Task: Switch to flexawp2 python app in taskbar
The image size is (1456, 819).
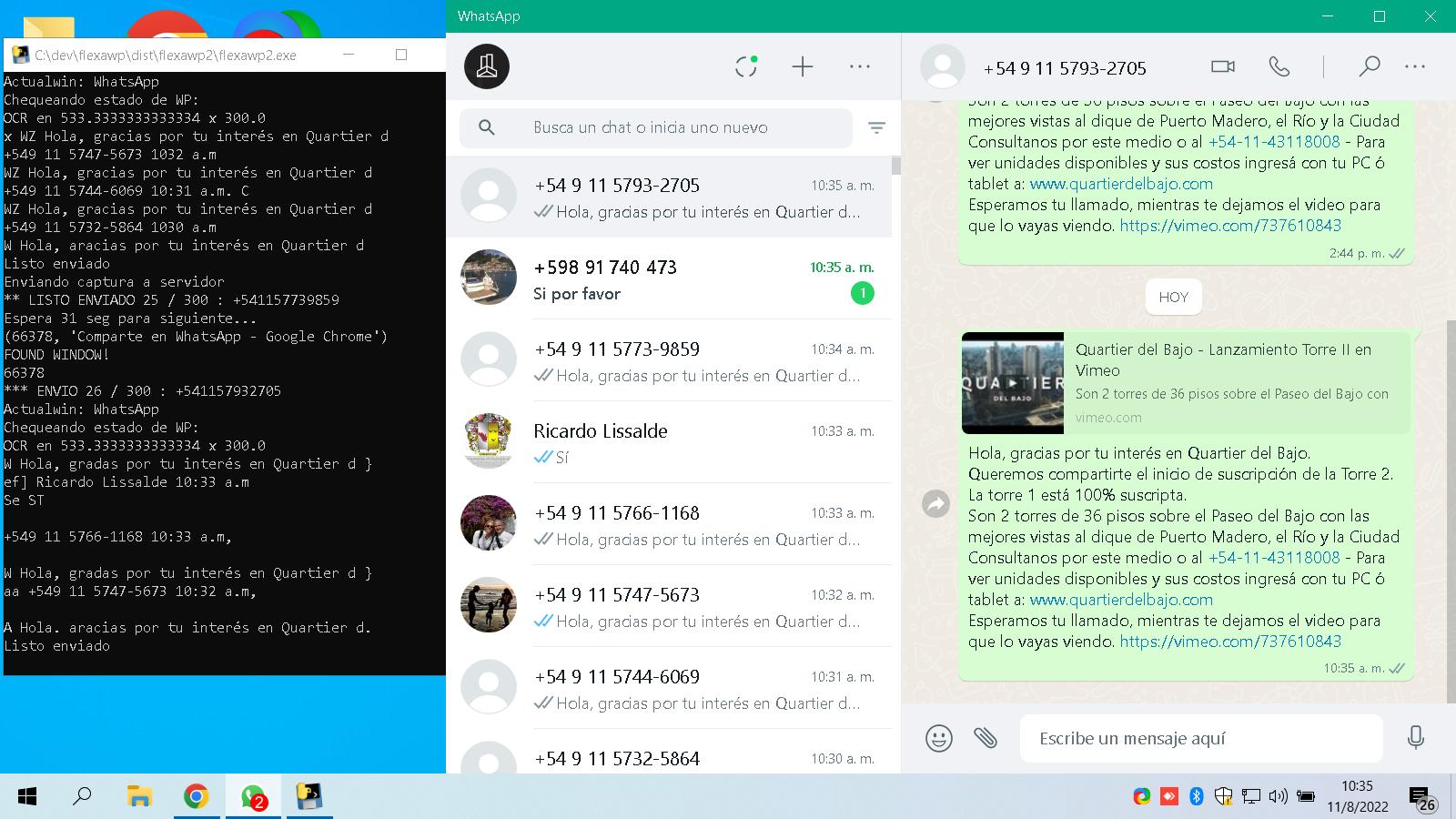Action: (309, 797)
